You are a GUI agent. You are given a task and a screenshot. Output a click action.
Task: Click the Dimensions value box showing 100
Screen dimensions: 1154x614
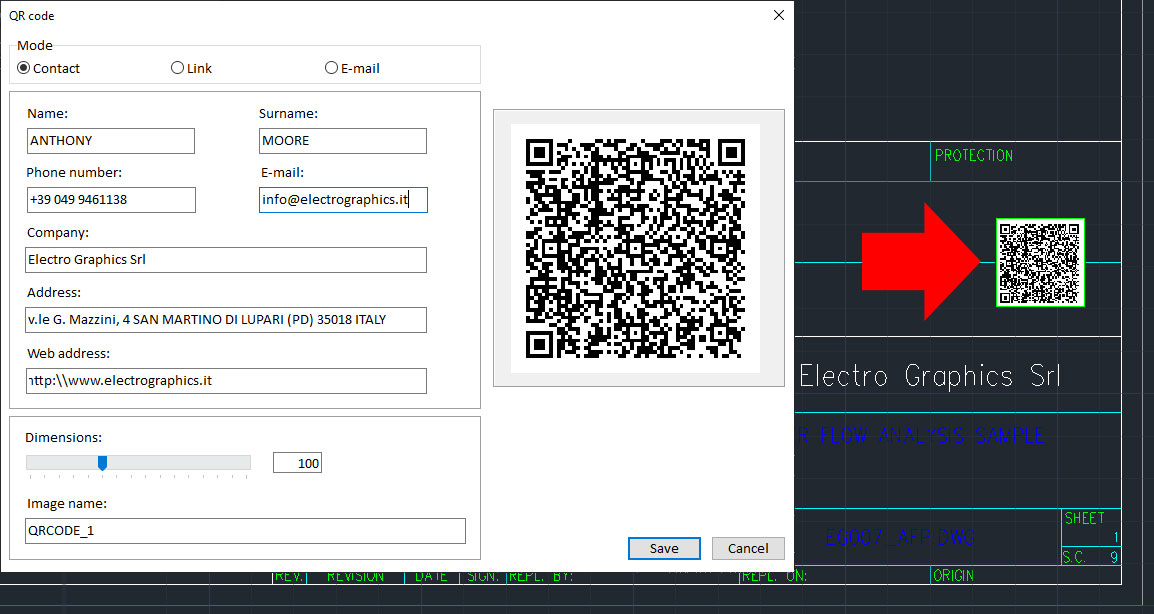tap(297, 463)
